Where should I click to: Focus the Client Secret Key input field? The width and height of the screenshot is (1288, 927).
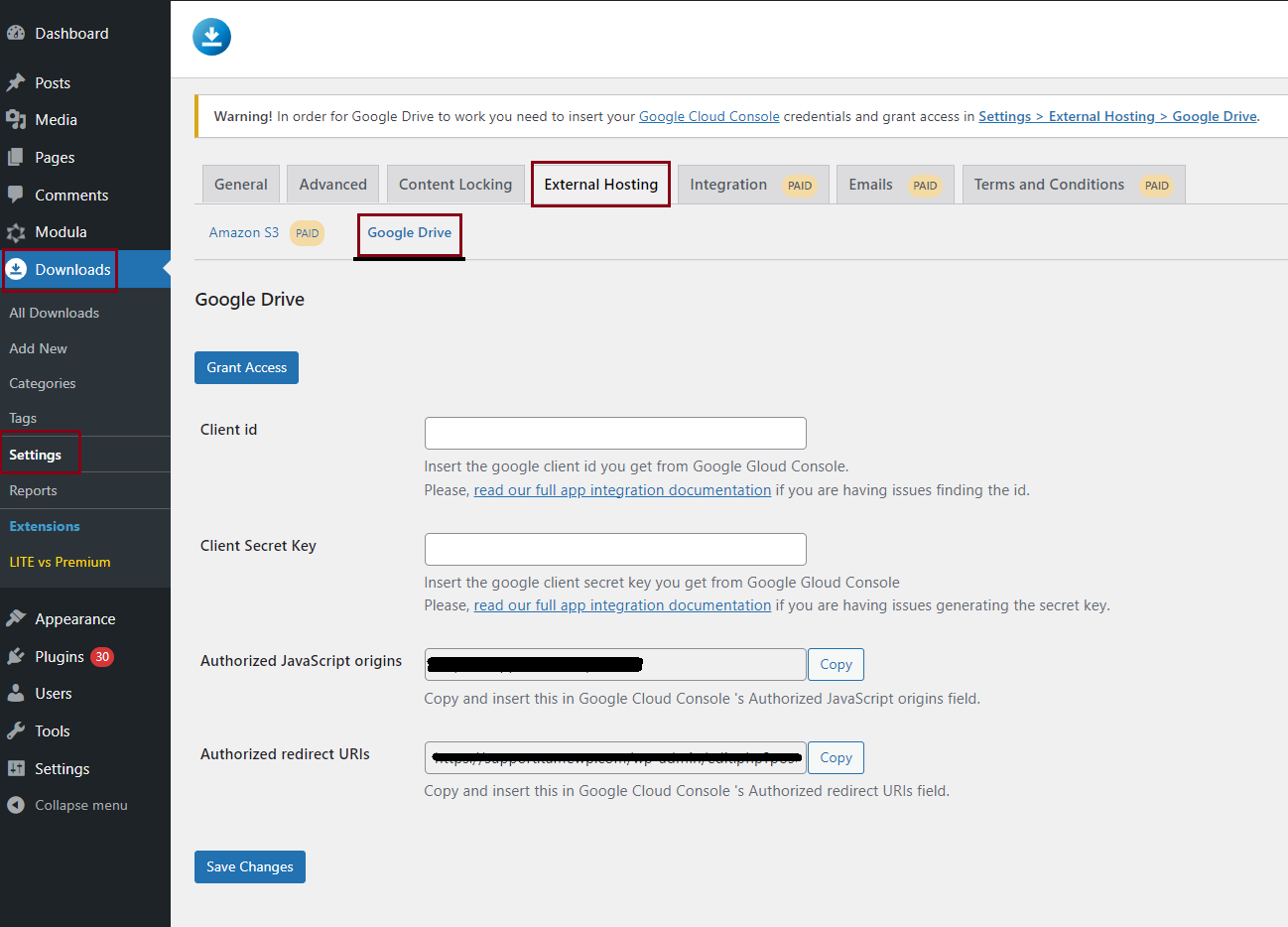point(615,549)
